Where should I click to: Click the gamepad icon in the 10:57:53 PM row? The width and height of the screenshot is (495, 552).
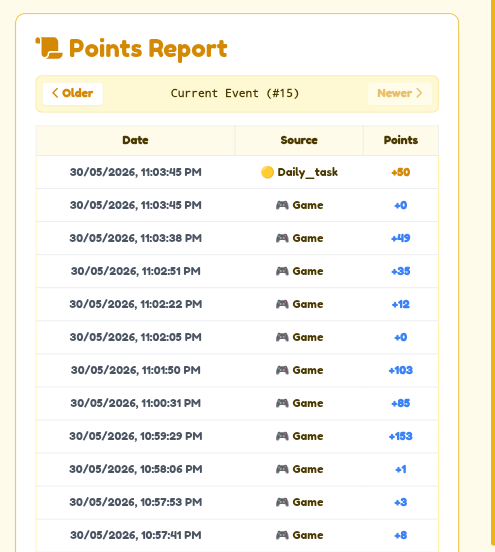pyautogui.click(x=282, y=502)
